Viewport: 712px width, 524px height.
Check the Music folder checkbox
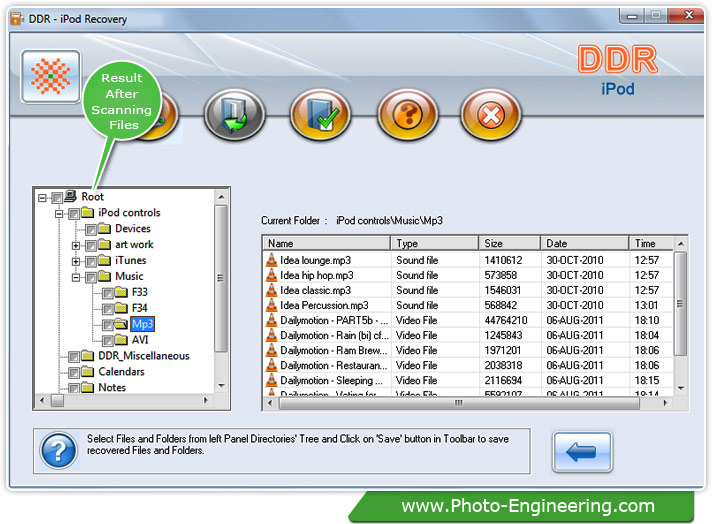(x=91, y=277)
